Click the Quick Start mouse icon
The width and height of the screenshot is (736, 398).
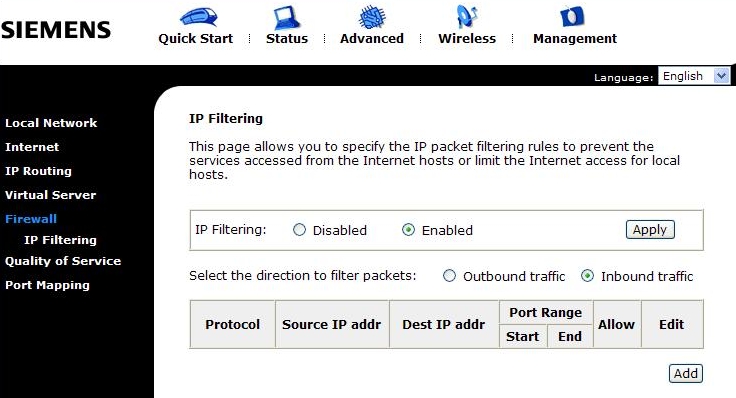point(199,17)
